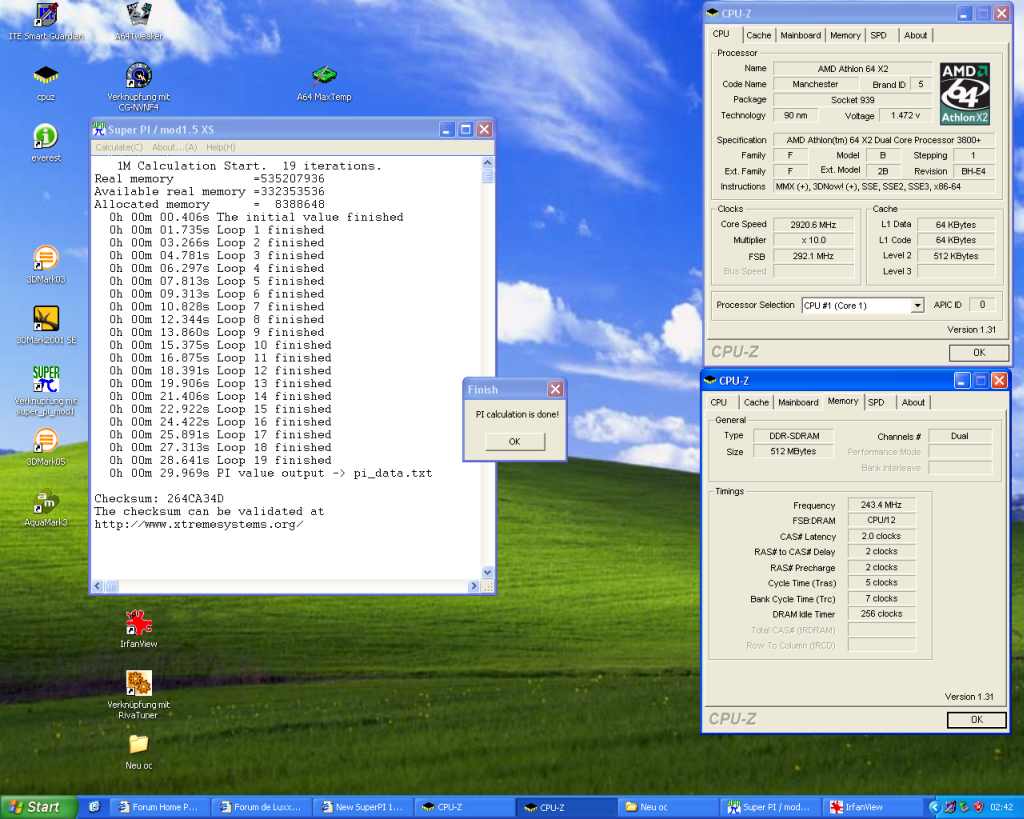Viewport: 1024px width, 819px height.
Task: Click the Code Name value Manchester
Action: click(x=815, y=84)
